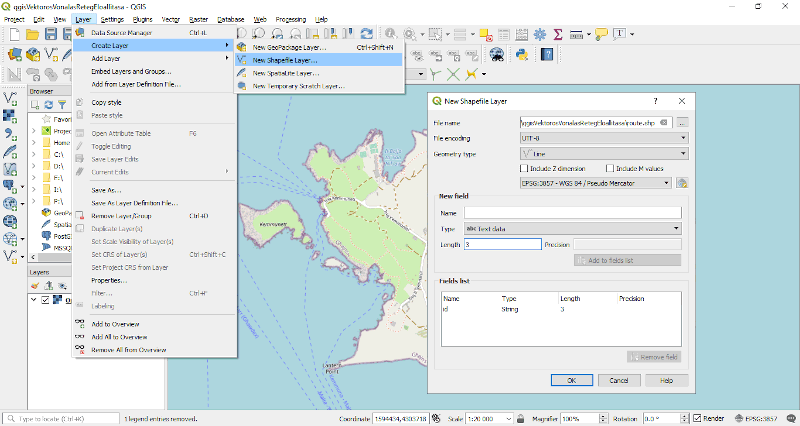Click the Add SpatiaLite Layer sidebar icon
Screen dimensions: 800x426
tap(10, 152)
